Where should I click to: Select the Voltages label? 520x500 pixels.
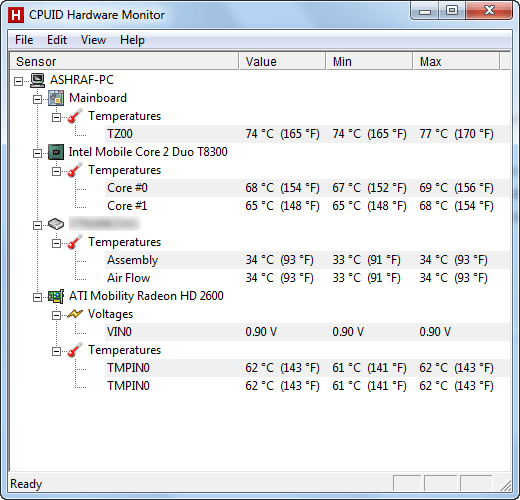[x=110, y=314]
